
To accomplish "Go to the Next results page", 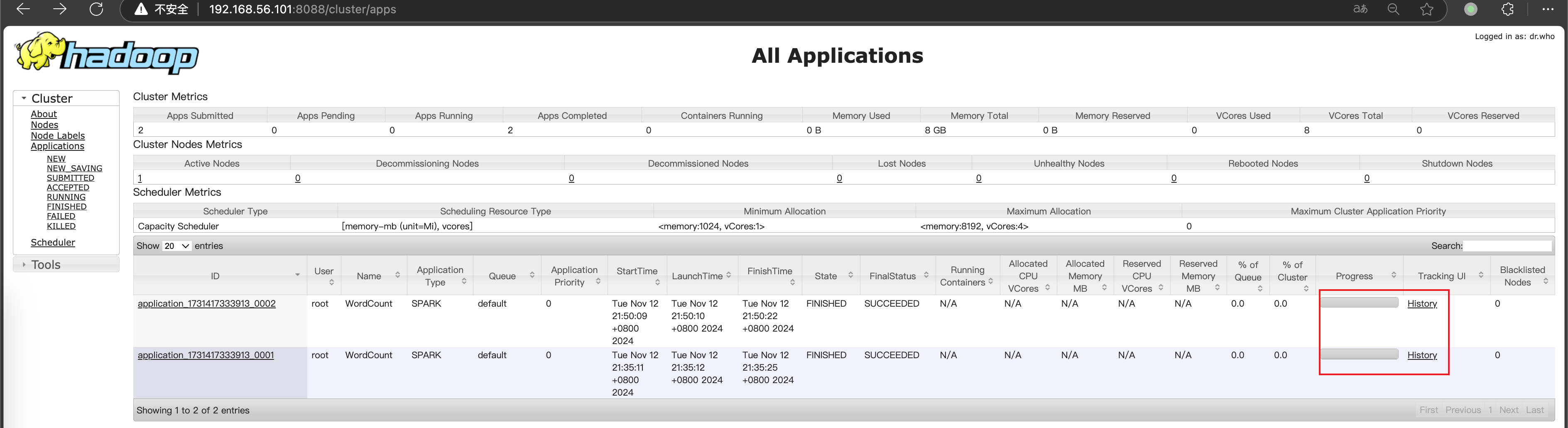I will coord(1508,411).
